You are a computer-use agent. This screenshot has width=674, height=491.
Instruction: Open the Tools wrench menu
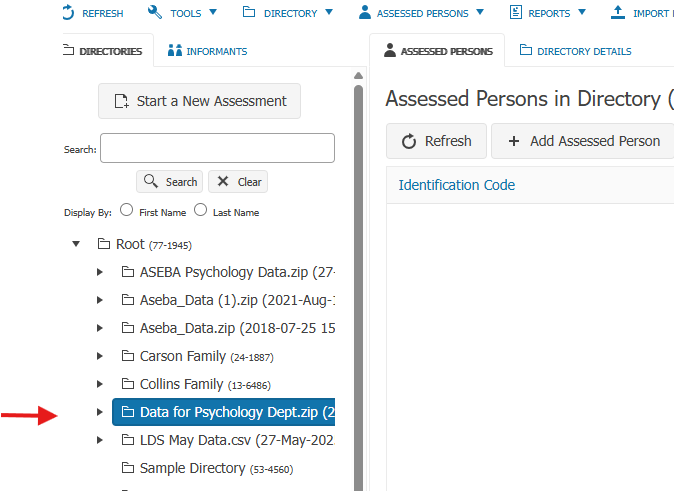coord(155,12)
